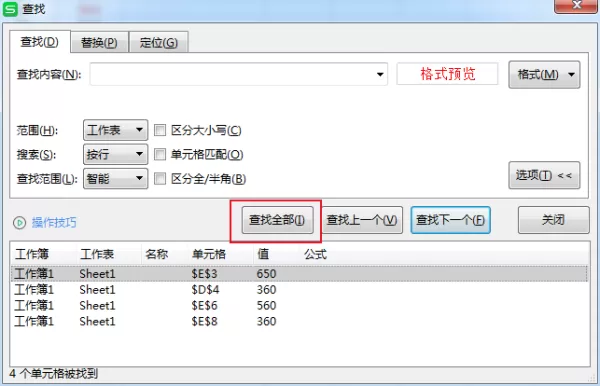Click the 格式预览 preview box
Screen dimensions: 600x386
tap(447, 73)
